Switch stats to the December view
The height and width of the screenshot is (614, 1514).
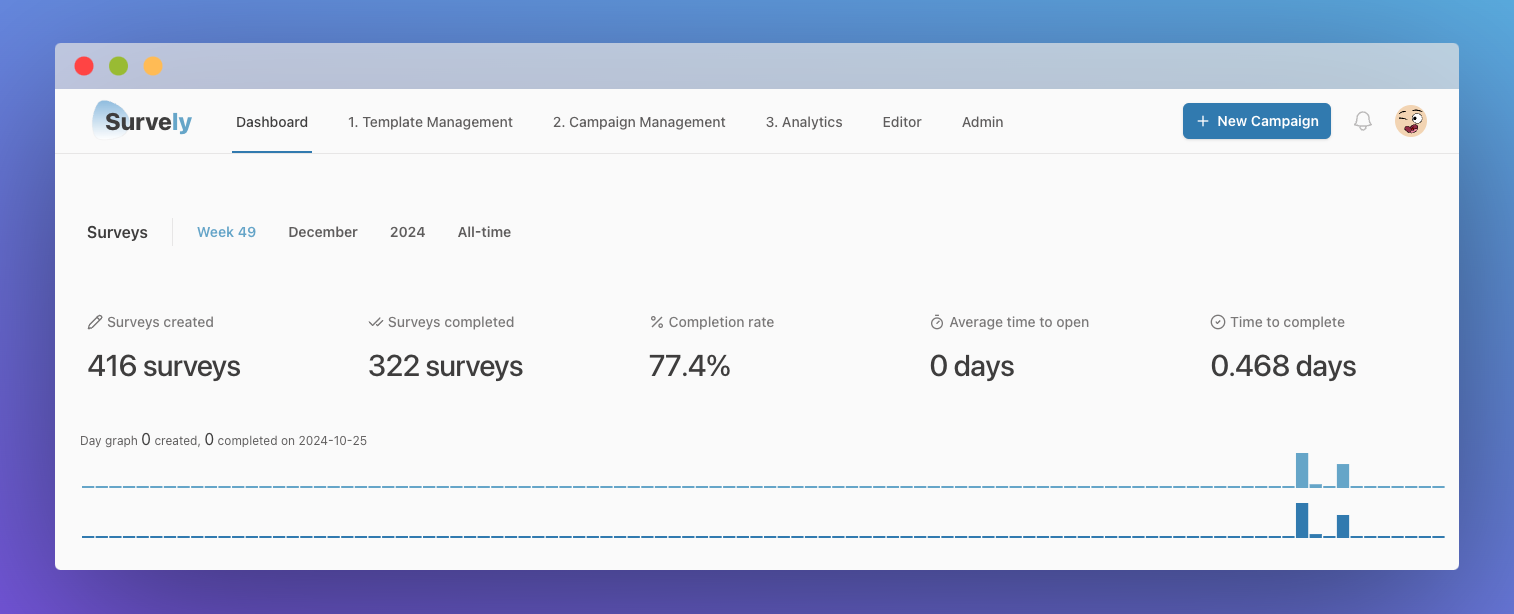tap(322, 231)
